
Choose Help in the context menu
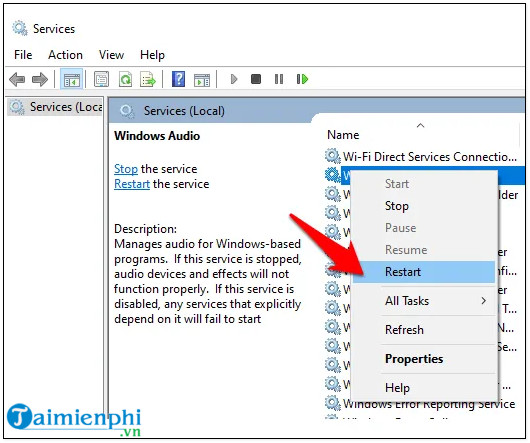424,388
